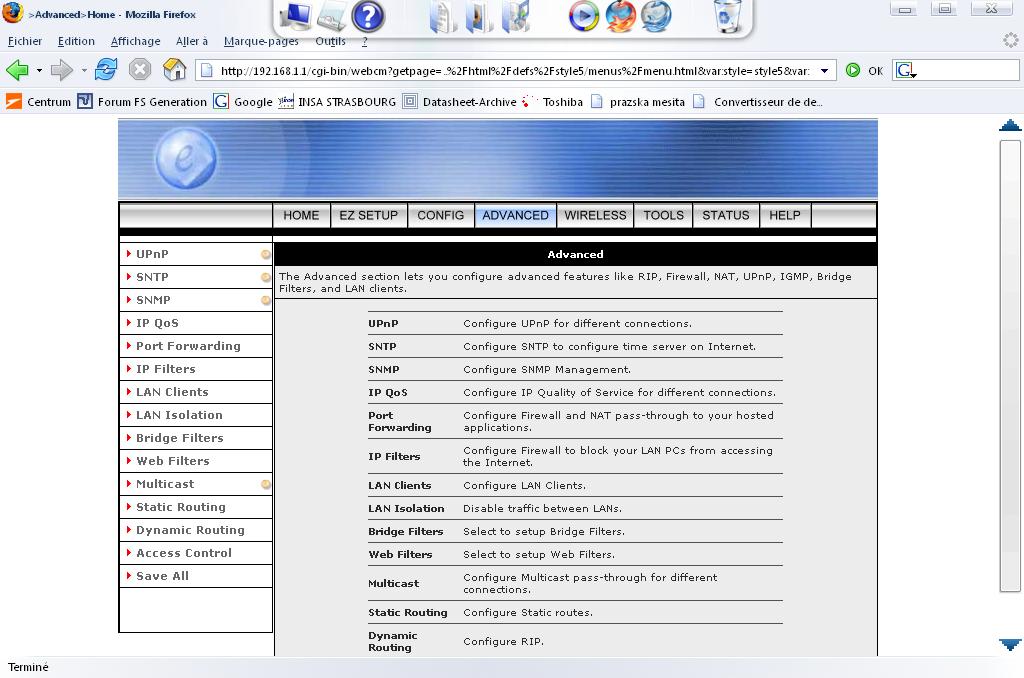The height and width of the screenshot is (678, 1024).
Task: Click the Firefox logo in the title bar
Action: pos(12,12)
